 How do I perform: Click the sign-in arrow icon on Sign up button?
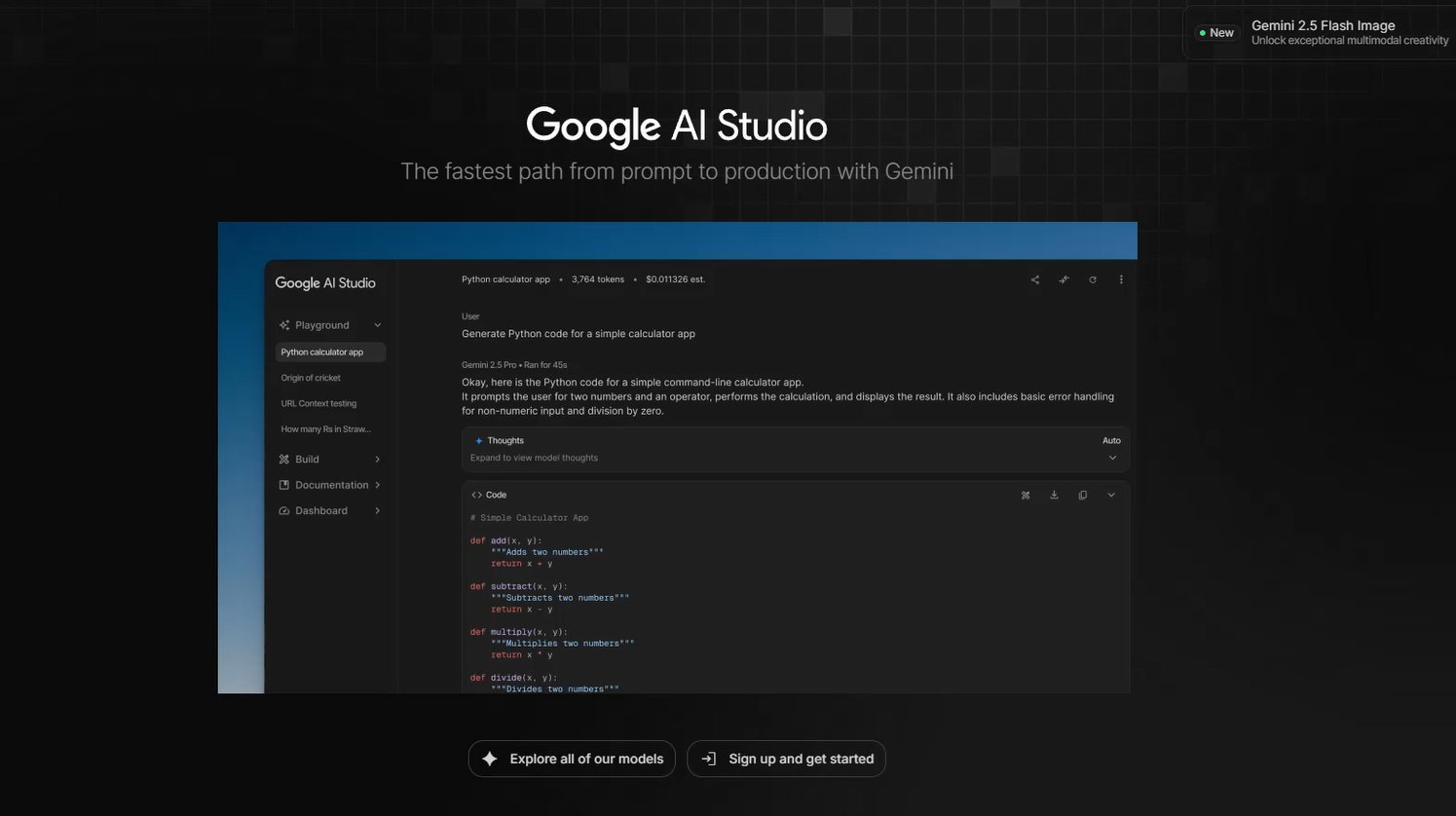coord(709,759)
